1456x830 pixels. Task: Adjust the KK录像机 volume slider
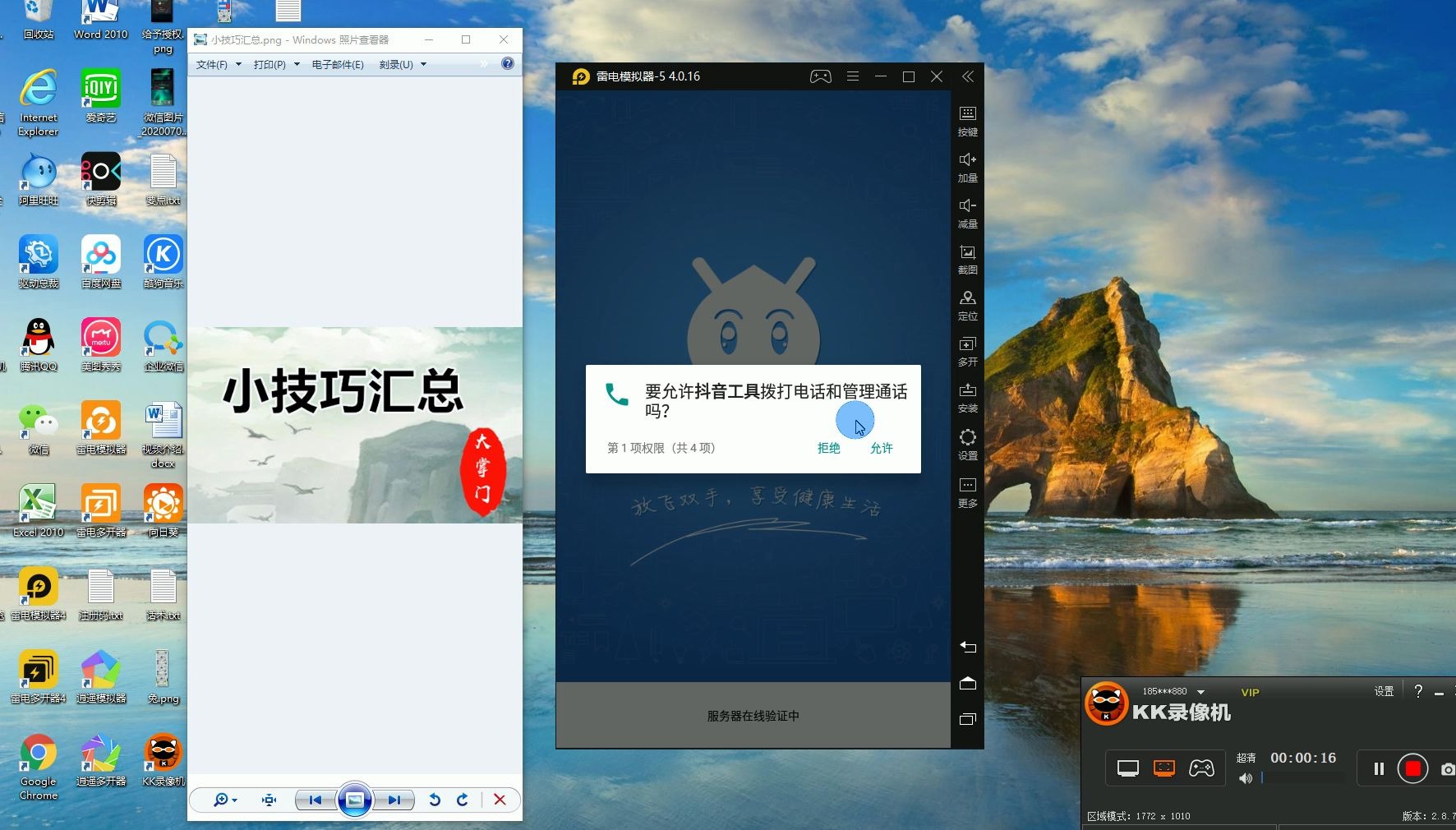pyautogui.click(x=1302, y=777)
